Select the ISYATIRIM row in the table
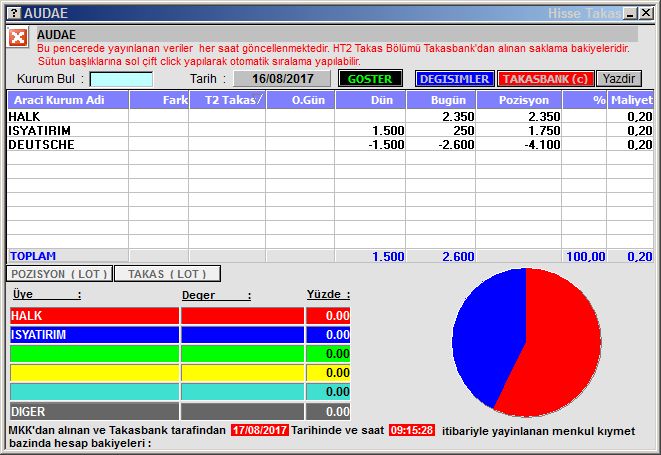The image size is (661, 455). [330, 130]
